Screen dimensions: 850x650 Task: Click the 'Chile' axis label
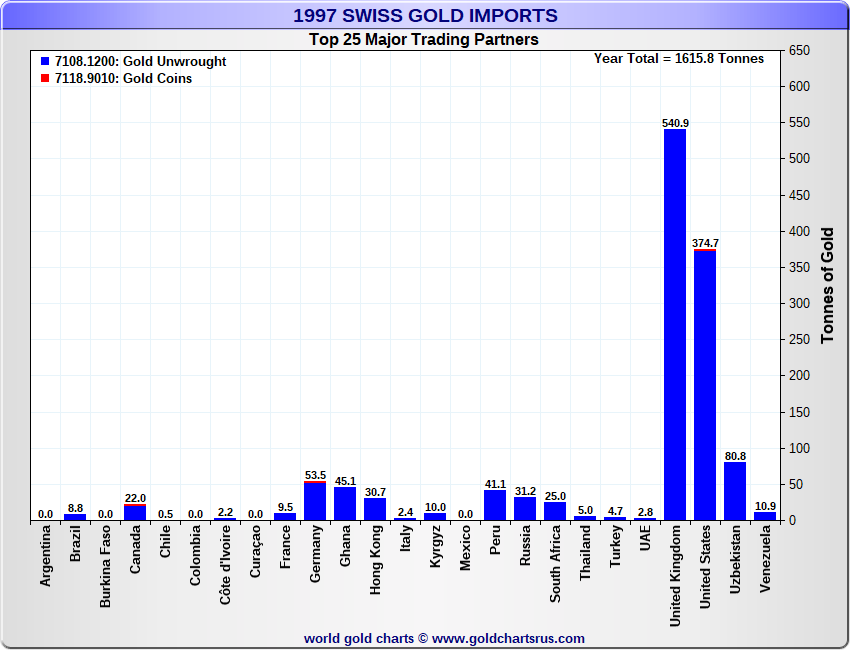(x=165, y=541)
